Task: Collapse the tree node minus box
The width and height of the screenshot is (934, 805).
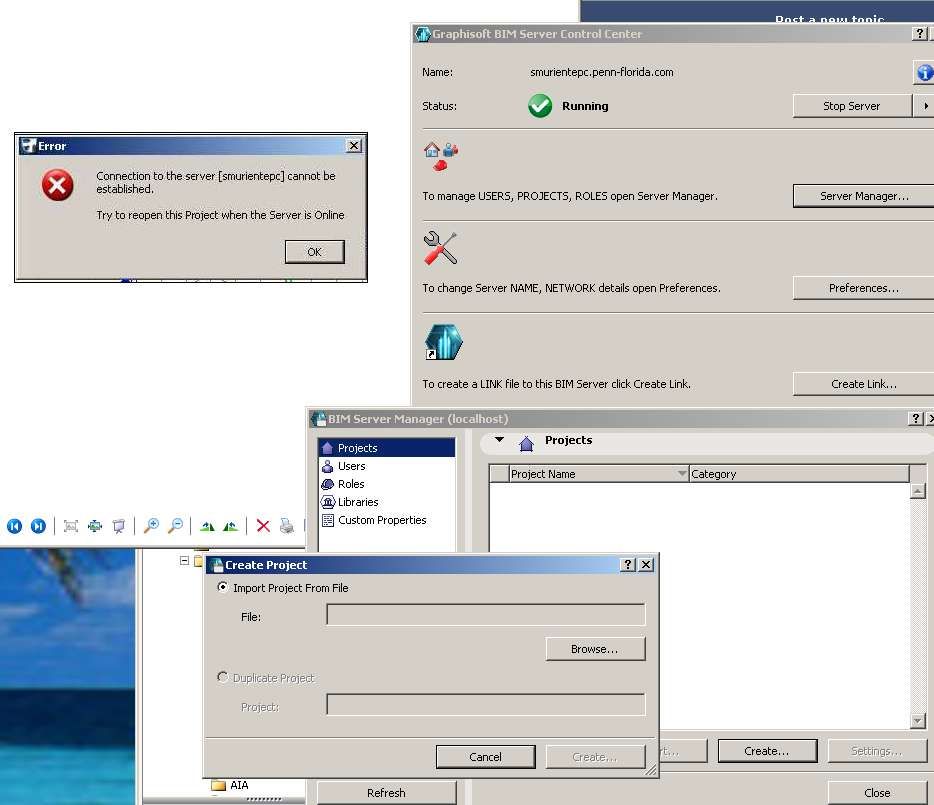Action: (185, 560)
